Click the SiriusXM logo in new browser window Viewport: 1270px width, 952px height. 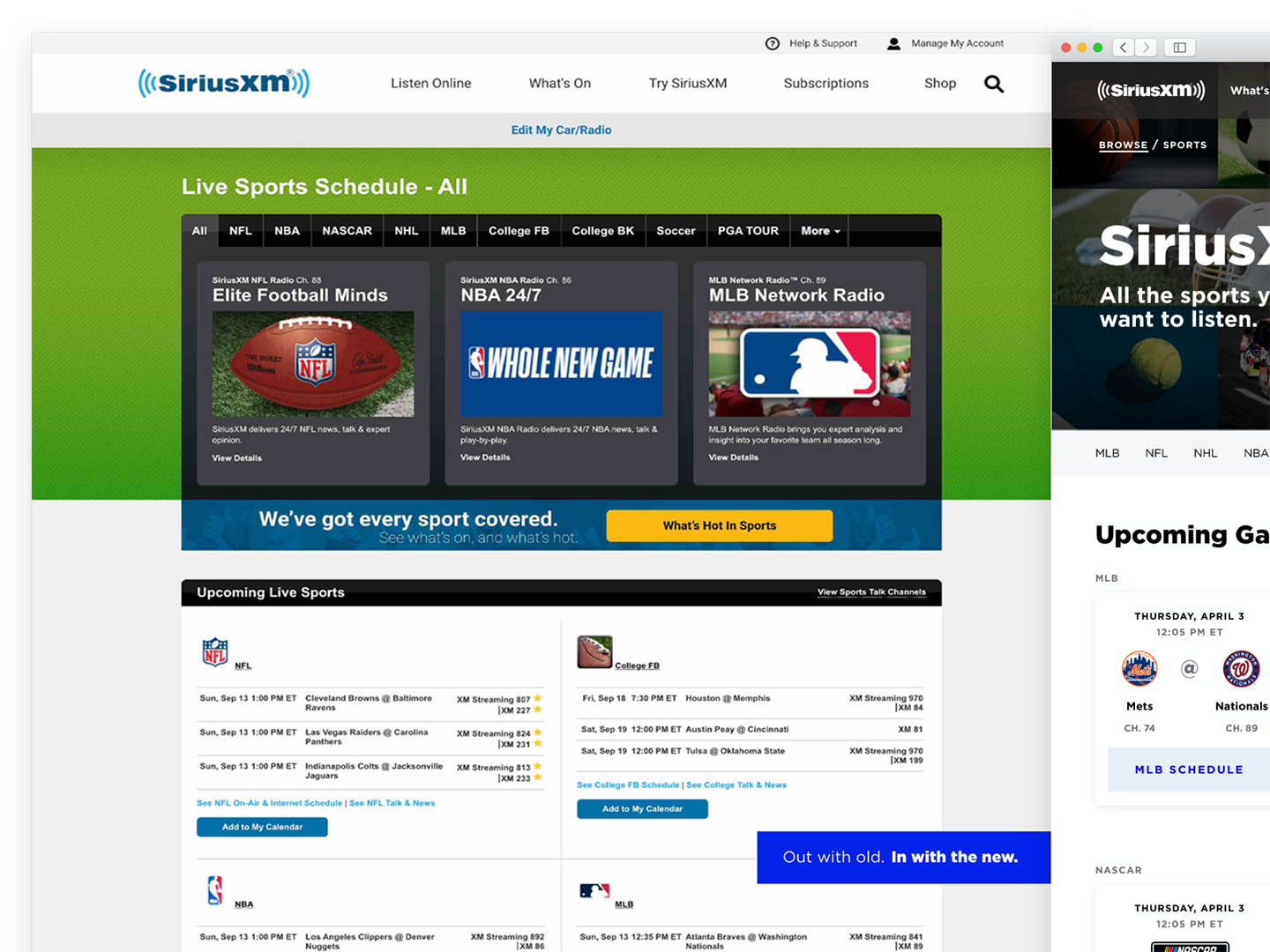point(1151,90)
